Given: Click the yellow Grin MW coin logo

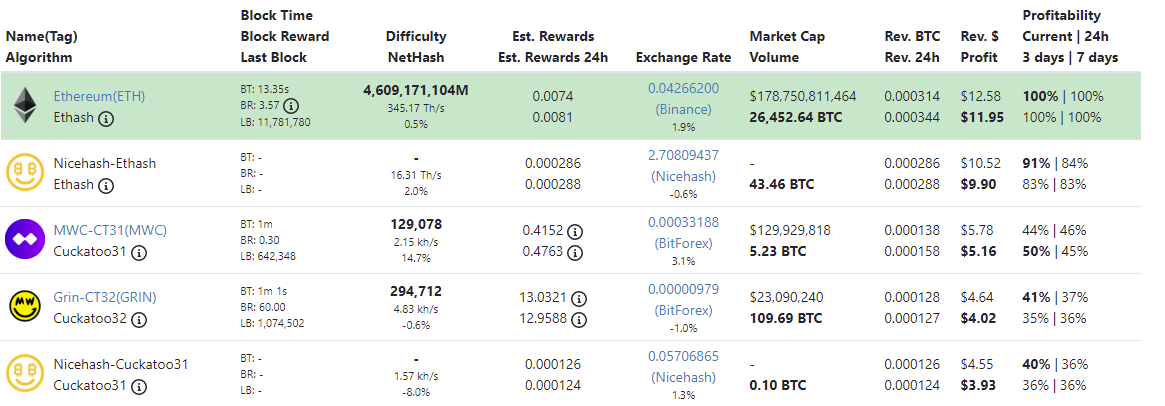Looking at the screenshot, I should coord(25,307).
